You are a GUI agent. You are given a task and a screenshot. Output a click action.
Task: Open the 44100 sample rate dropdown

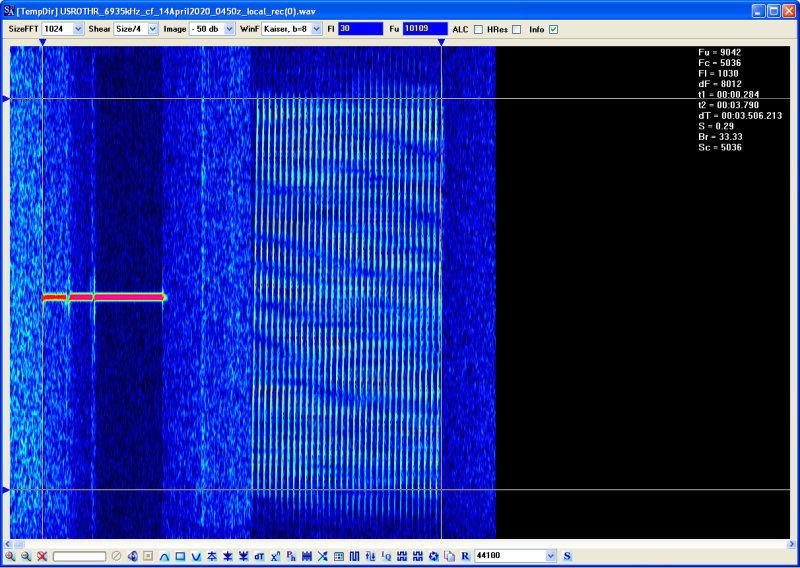[551, 556]
